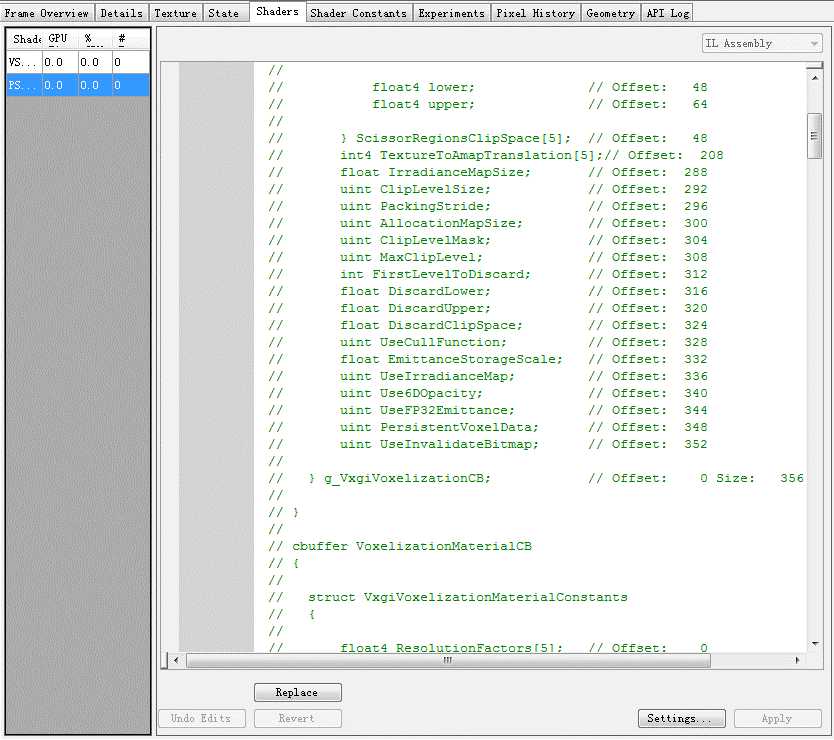Click the horizontal scrollbar left arrow
The height and width of the screenshot is (740, 834).
point(176,660)
